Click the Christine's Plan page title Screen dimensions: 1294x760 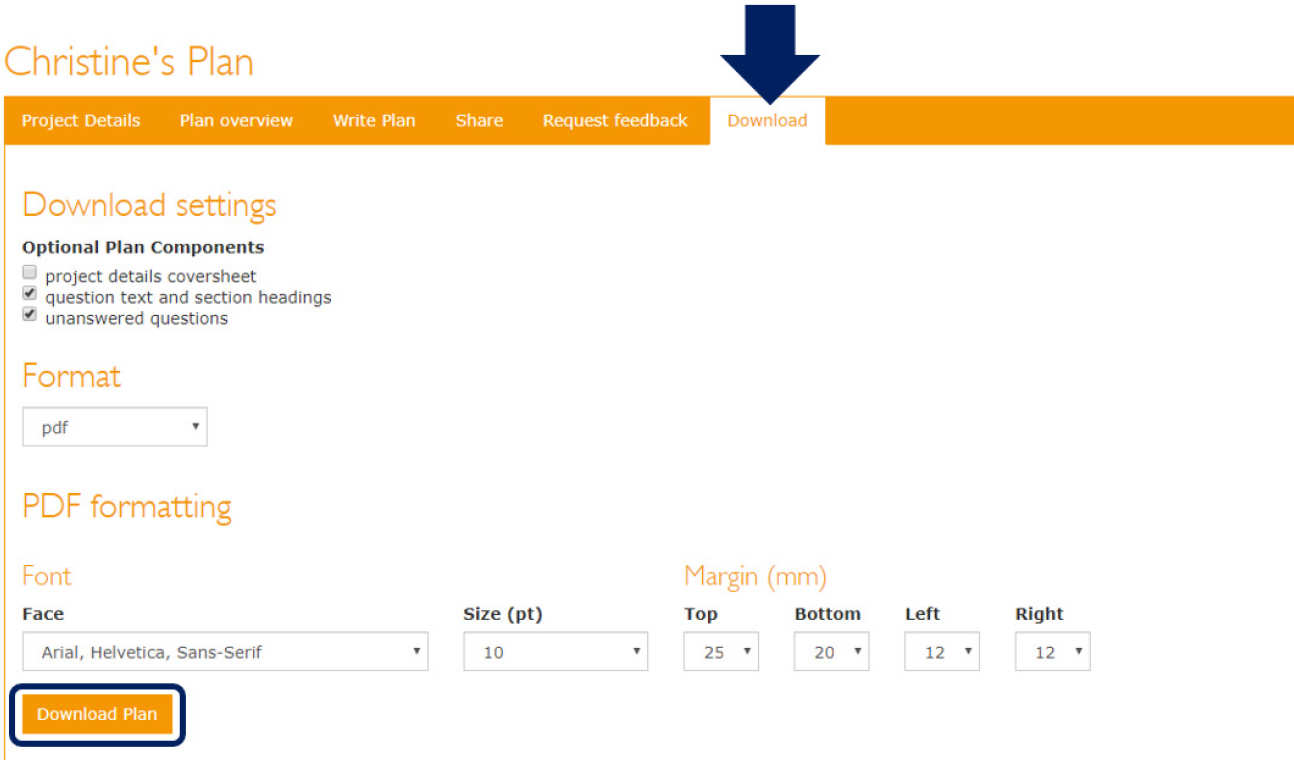[129, 62]
